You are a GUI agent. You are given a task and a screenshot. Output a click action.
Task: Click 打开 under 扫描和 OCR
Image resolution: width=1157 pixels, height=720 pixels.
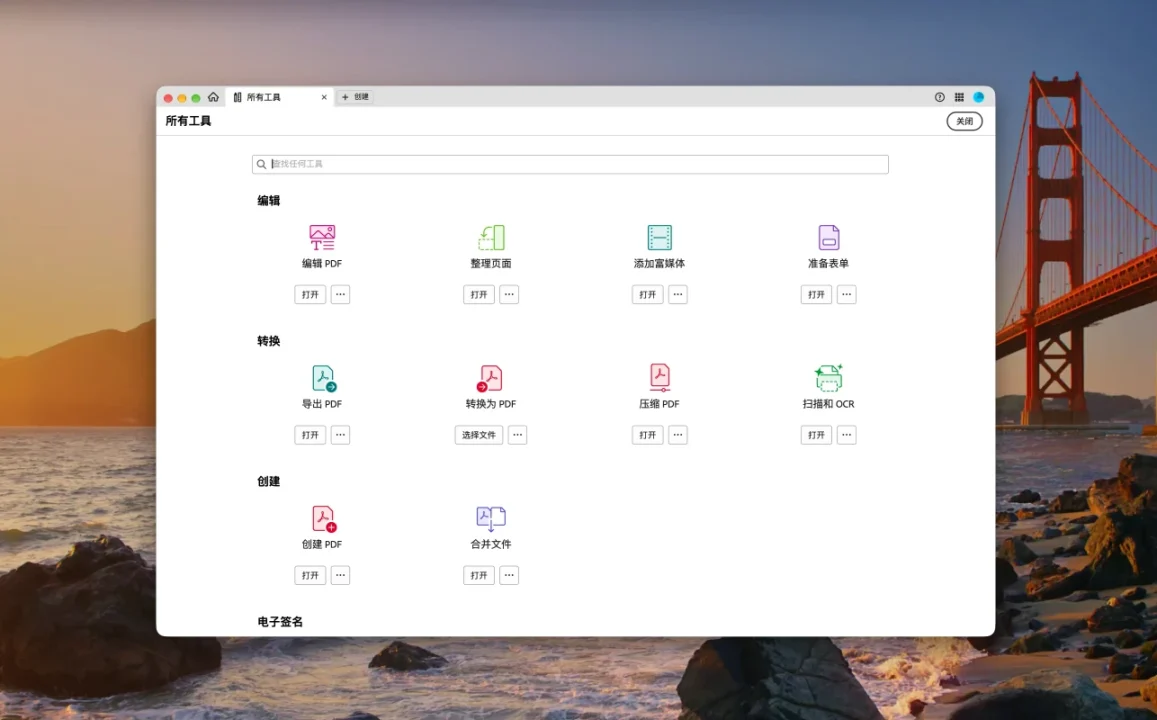816,435
